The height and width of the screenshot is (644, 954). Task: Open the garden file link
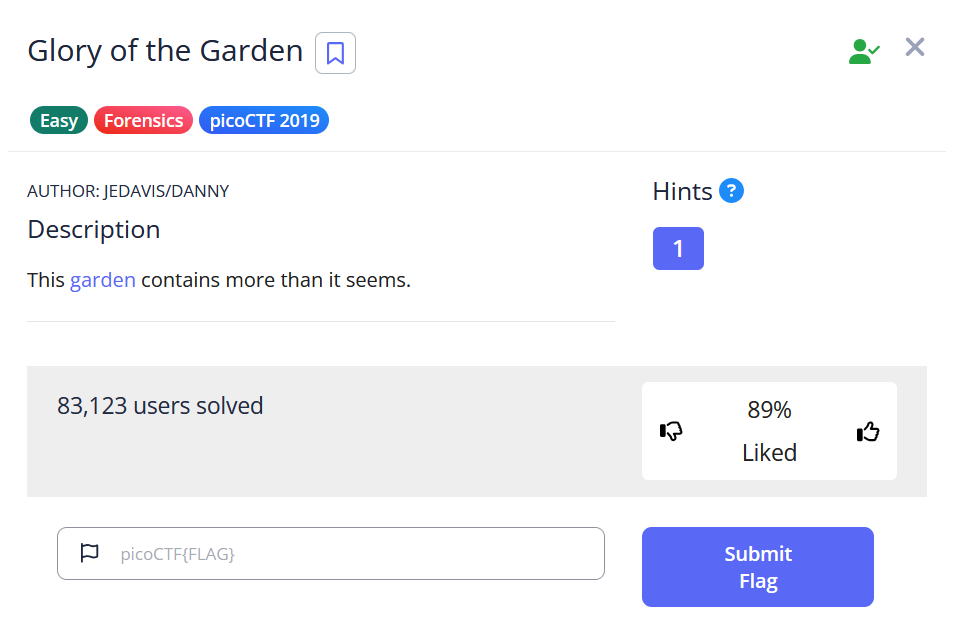coord(102,280)
